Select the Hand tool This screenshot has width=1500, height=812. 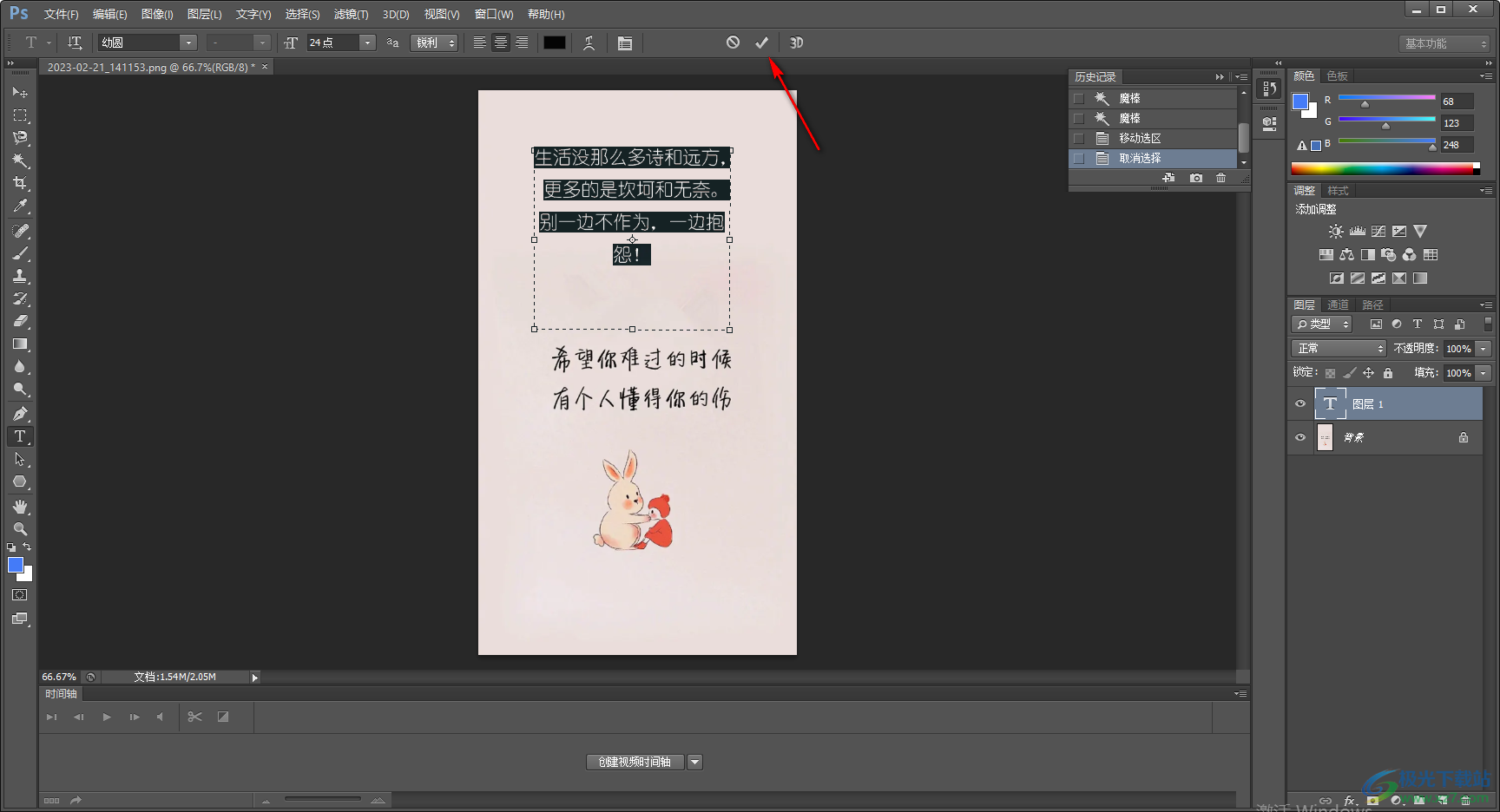pyautogui.click(x=20, y=506)
